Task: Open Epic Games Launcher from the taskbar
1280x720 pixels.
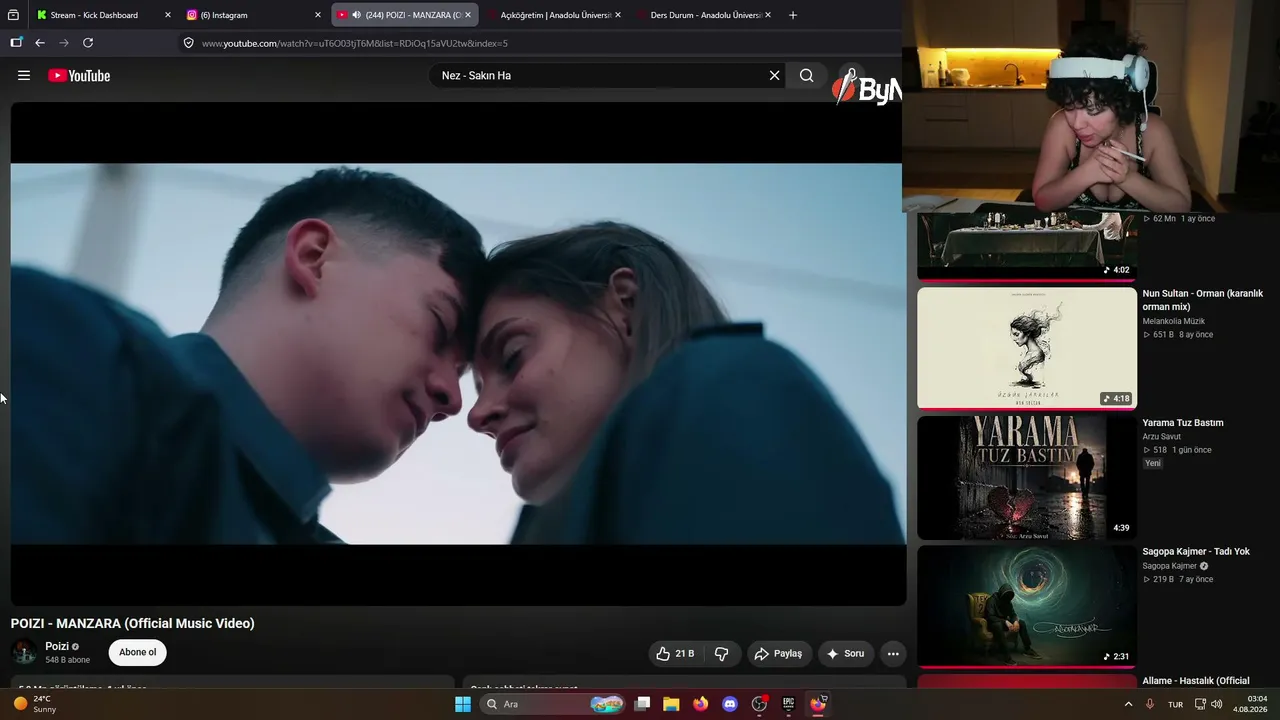Action: (788, 704)
